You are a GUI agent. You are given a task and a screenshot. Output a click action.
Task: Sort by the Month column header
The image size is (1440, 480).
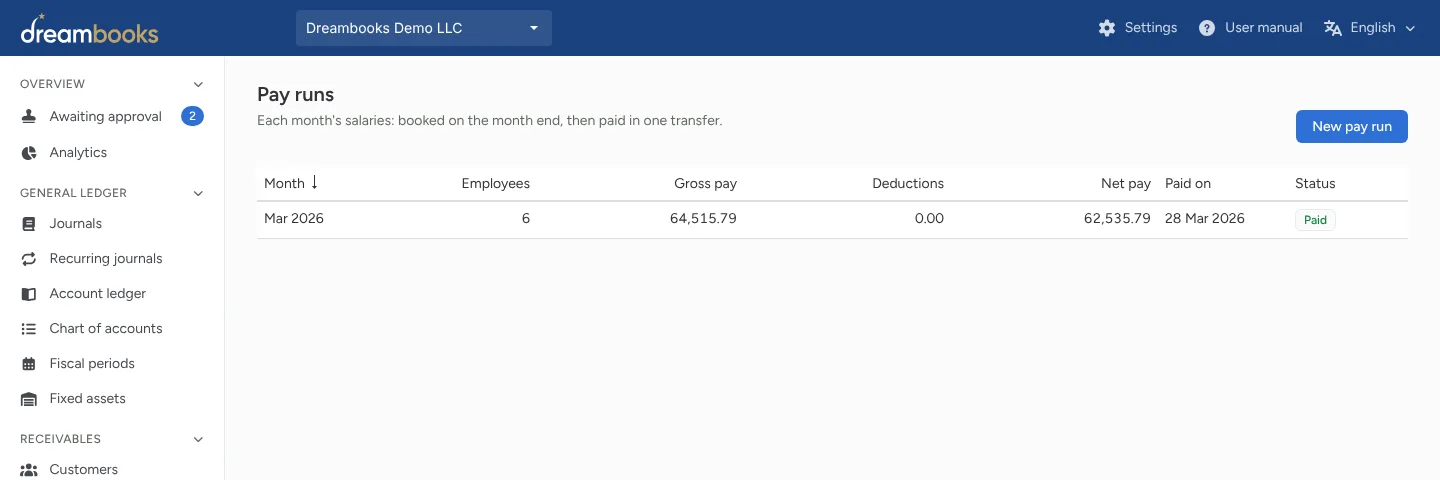point(284,183)
